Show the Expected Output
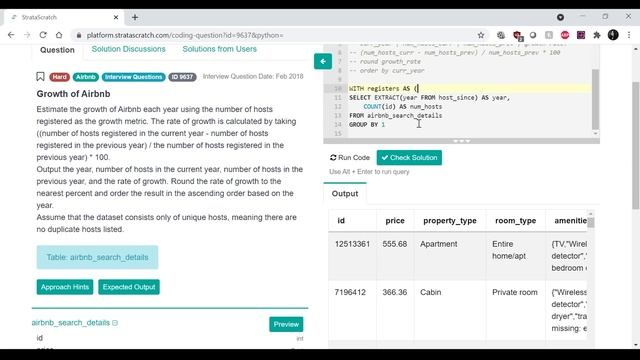This screenshot has height=360, width=640. 129,287
